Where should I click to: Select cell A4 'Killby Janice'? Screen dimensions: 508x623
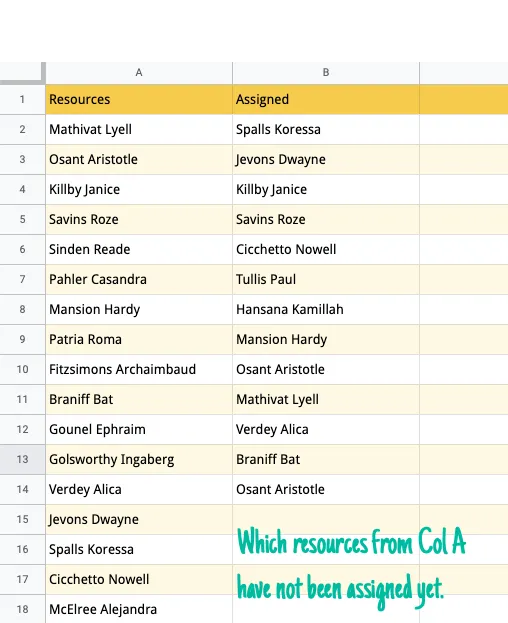[x=139, y=190]
